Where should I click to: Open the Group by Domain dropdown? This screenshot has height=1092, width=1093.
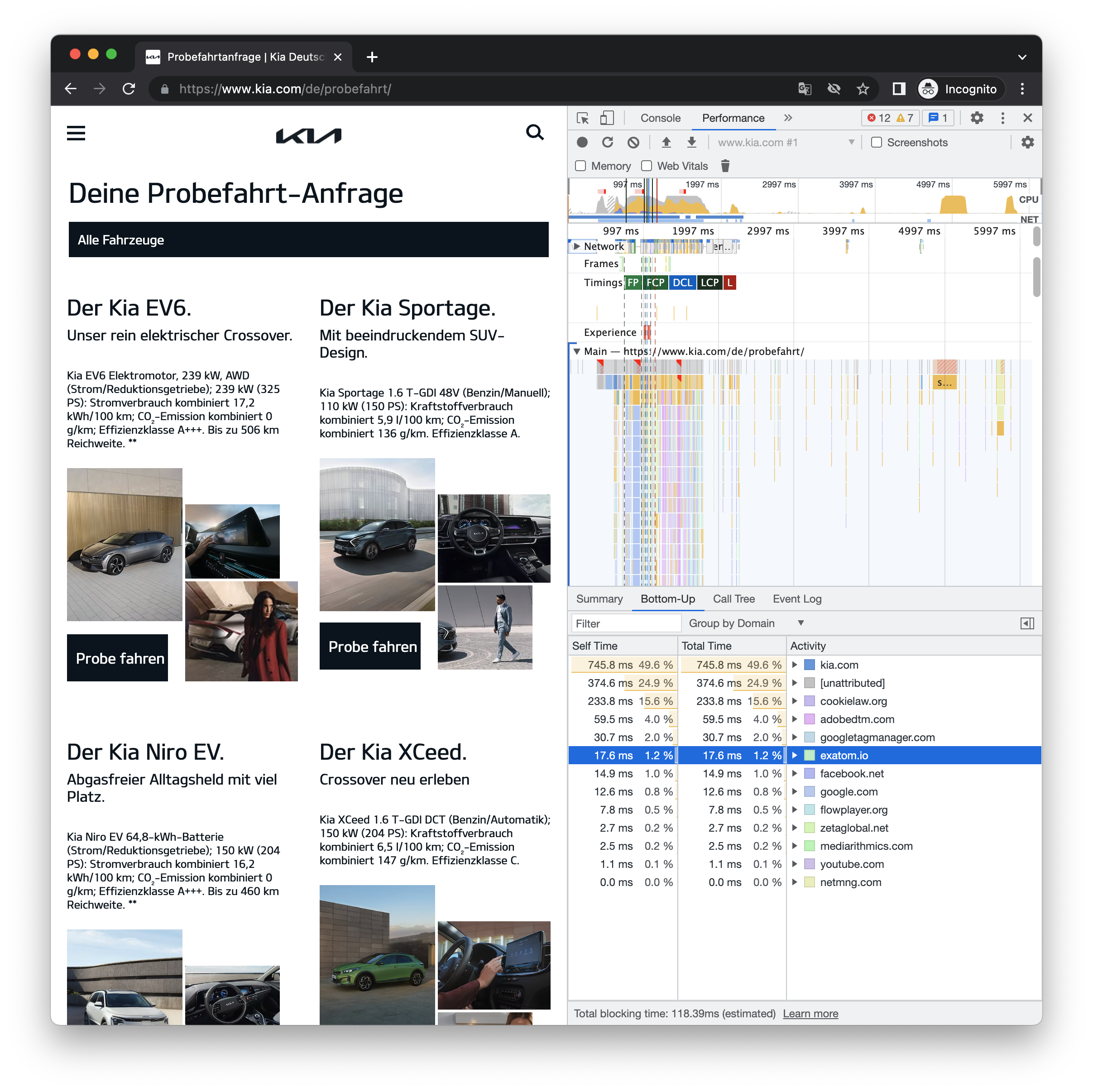(746, 623)
